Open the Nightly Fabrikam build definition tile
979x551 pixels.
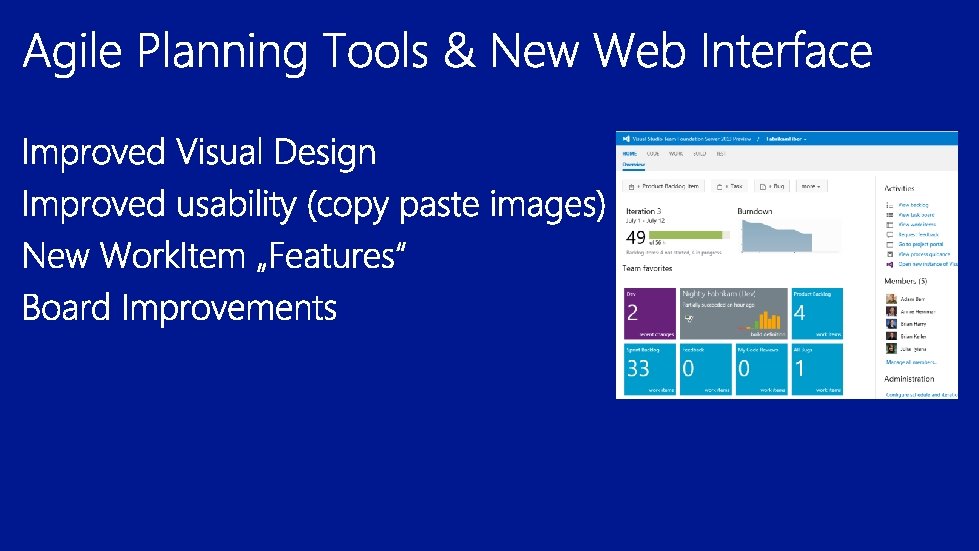pyautogui.click(x=734, y=313)
